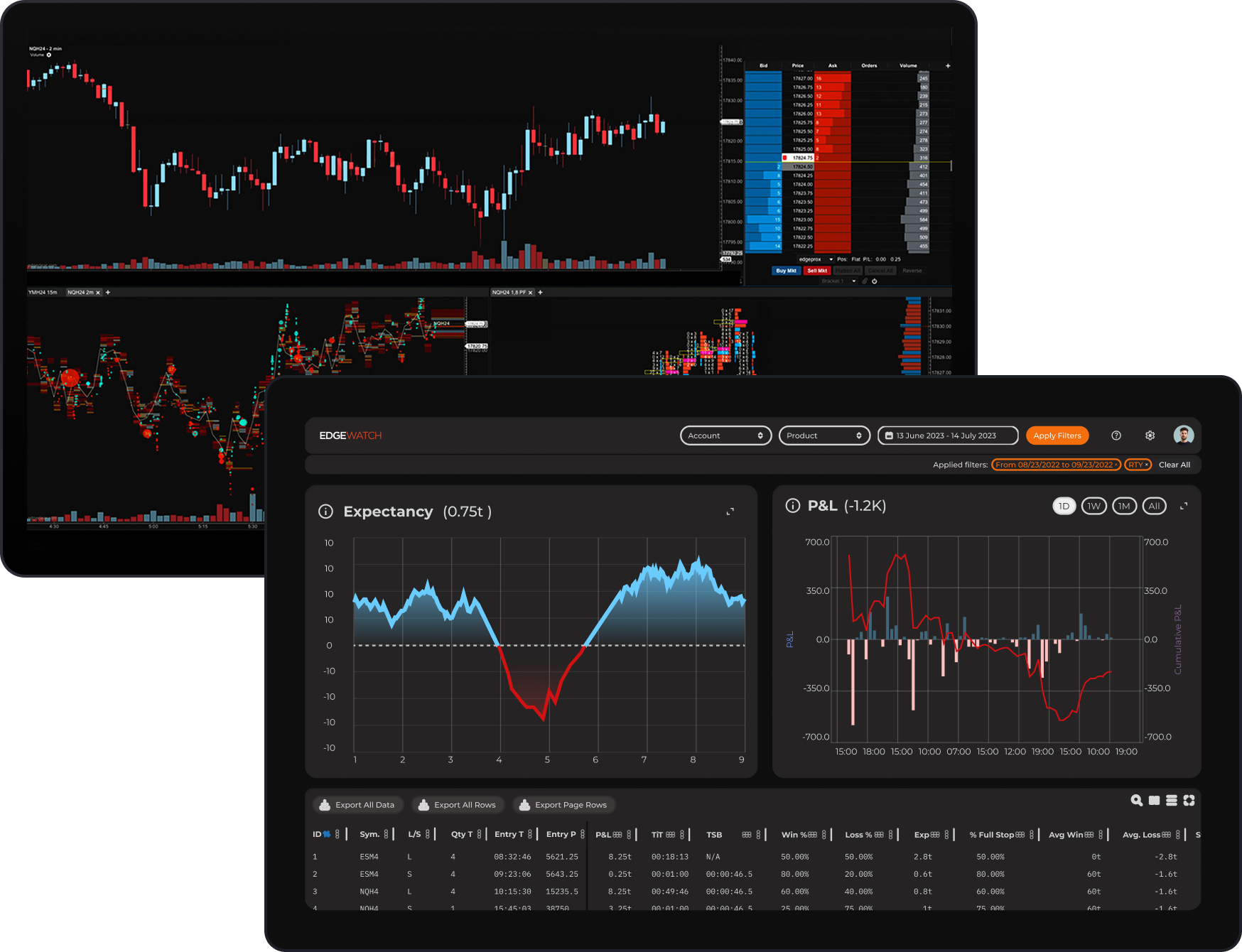Expand the Expectancy chart to fullscreen
This screenshot has height=952, width=1242.
point(730,512)
